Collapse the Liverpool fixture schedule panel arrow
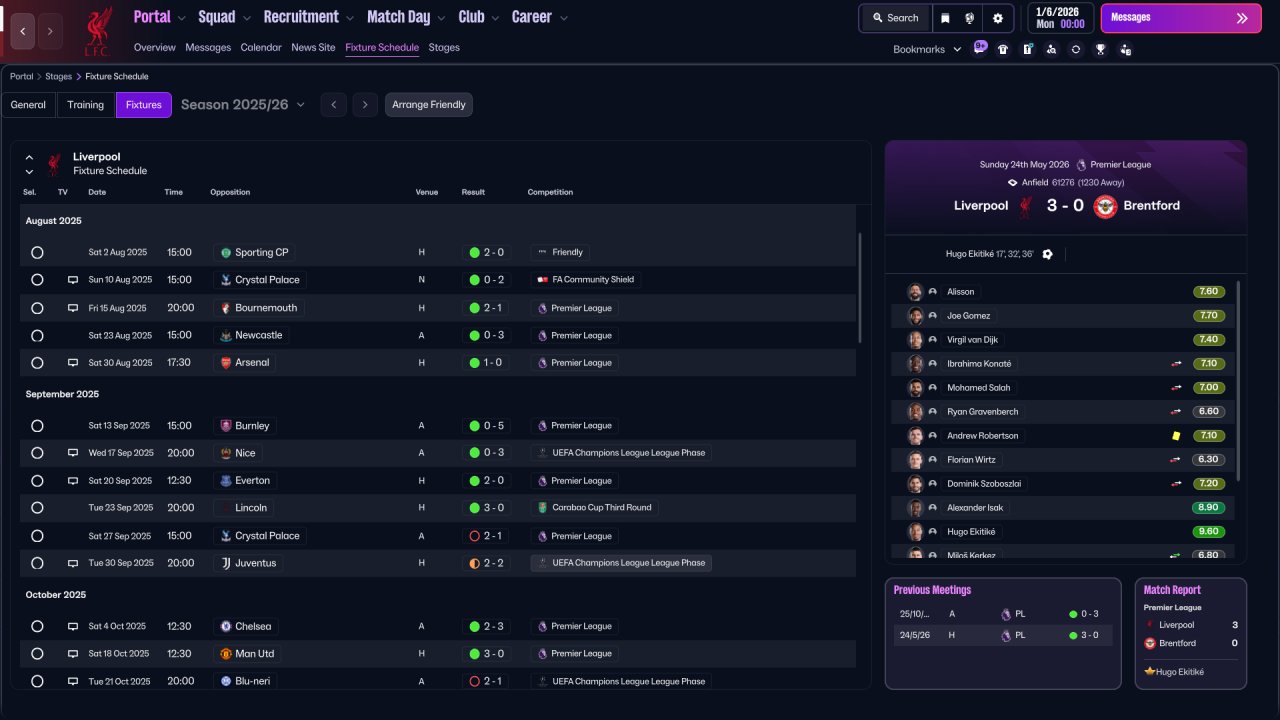Viewport: 1280px width, 720px height. coord(29,157)
